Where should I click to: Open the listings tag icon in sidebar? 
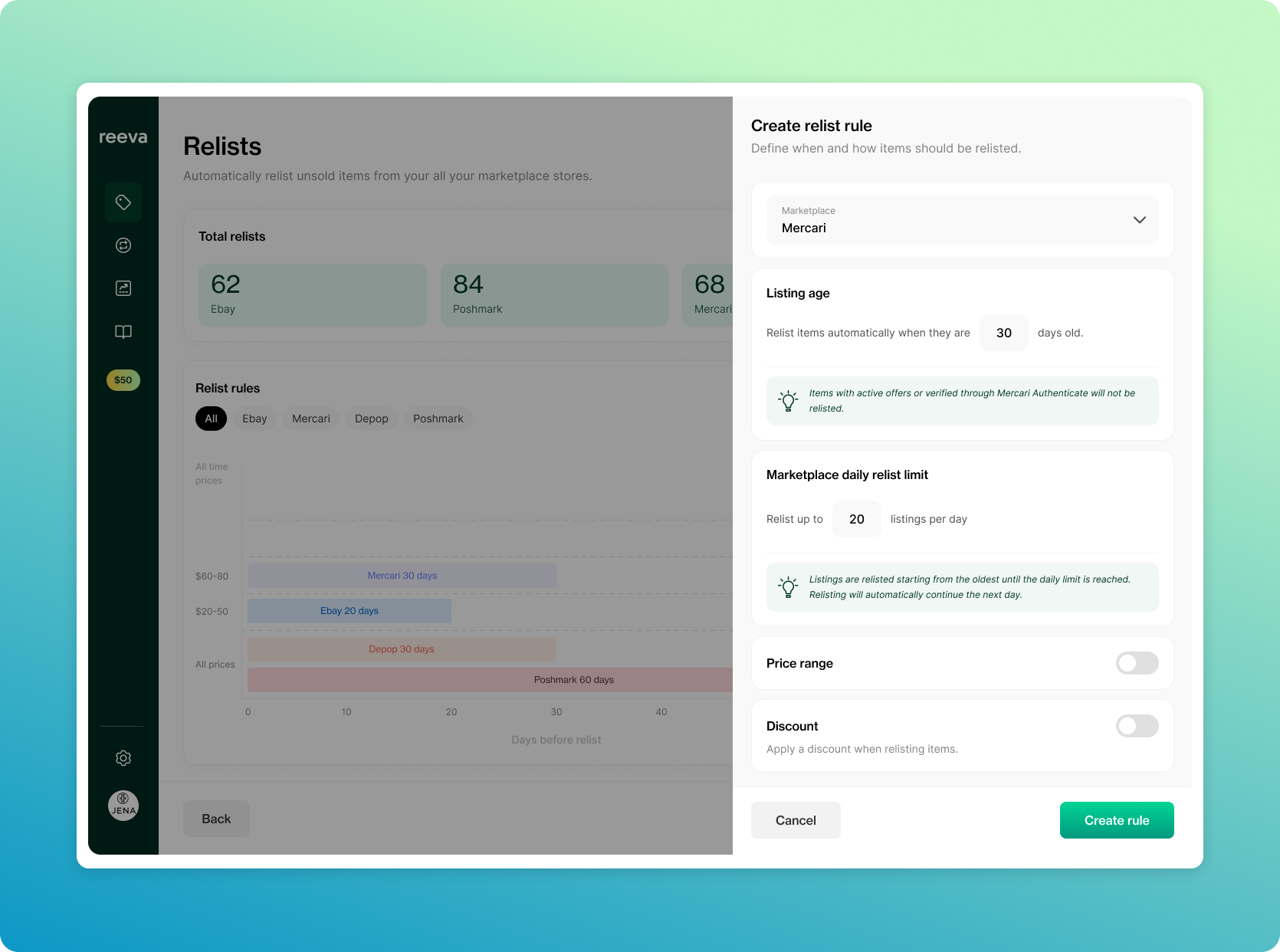123,202
